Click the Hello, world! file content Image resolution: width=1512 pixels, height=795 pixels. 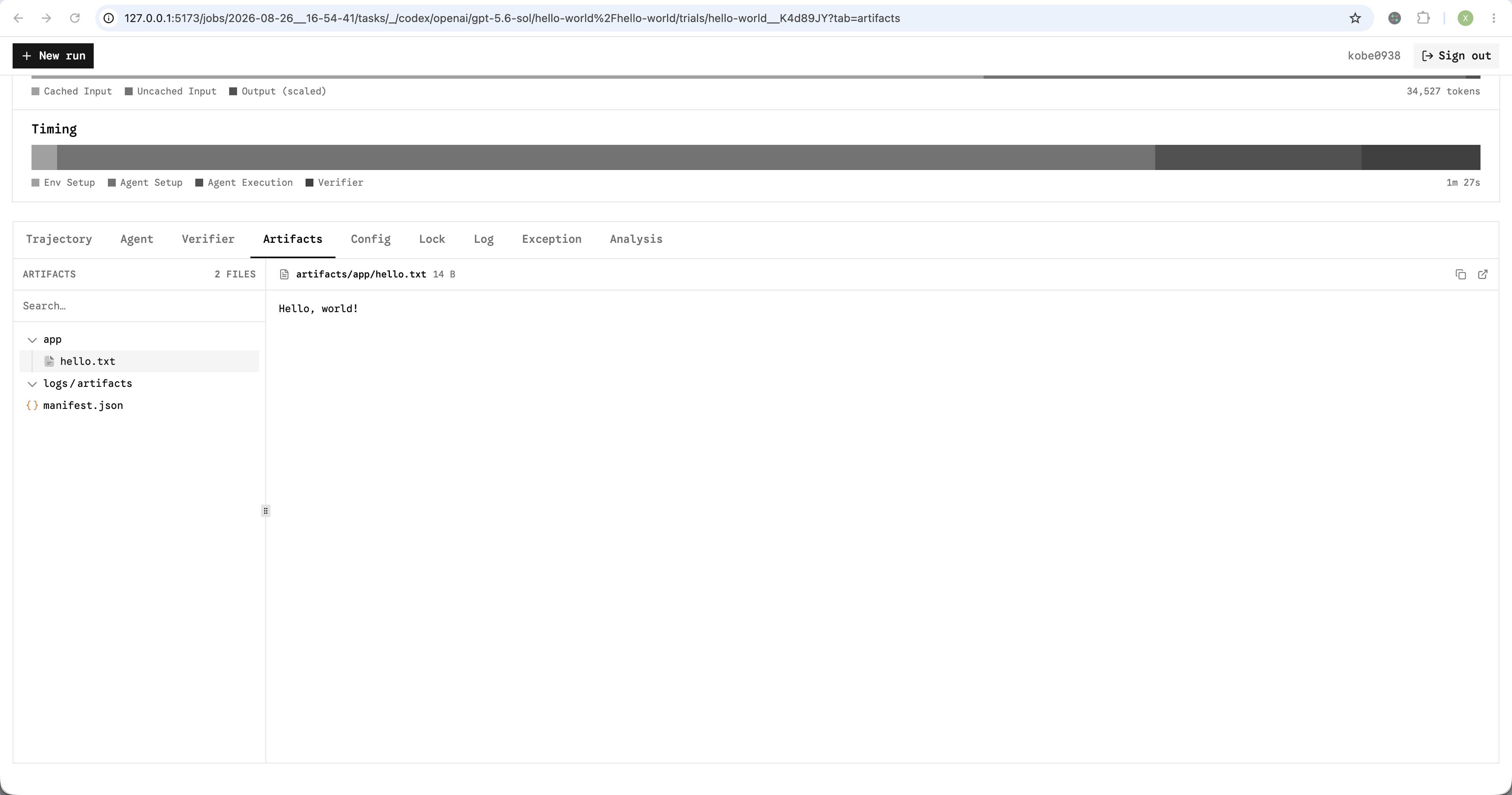click(318, 309)
